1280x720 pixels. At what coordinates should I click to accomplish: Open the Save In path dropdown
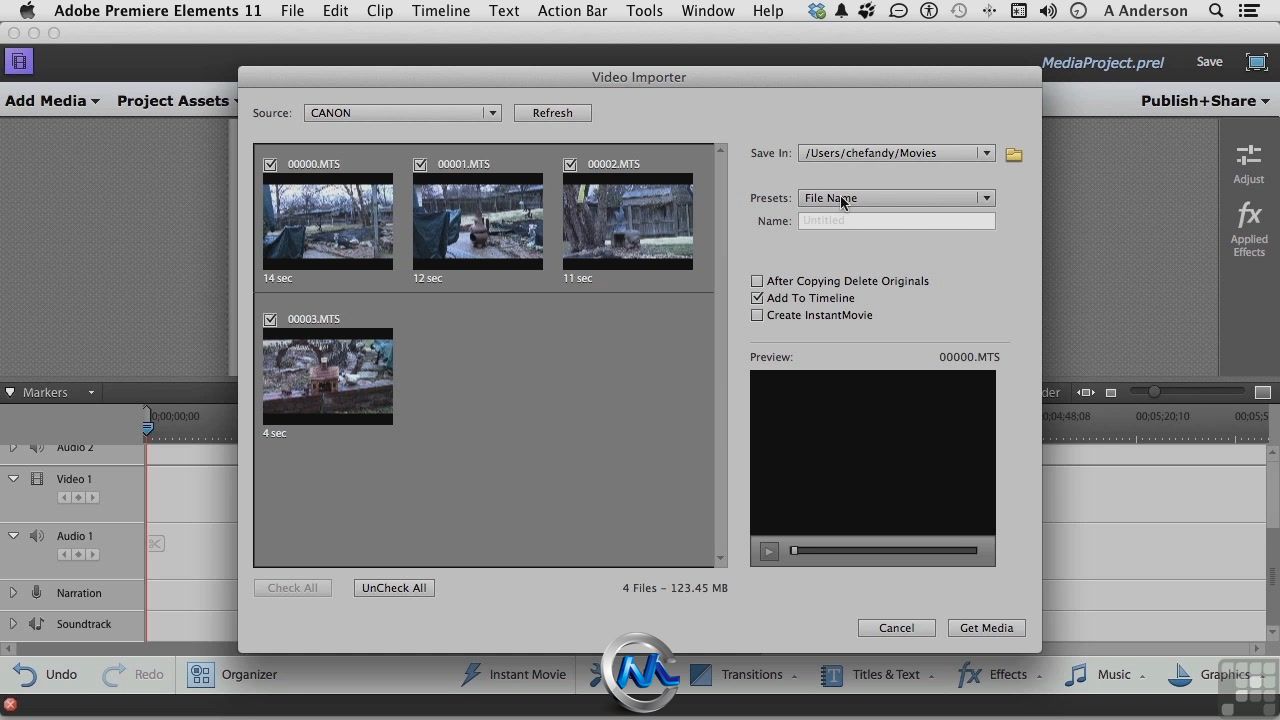(896, 153)
